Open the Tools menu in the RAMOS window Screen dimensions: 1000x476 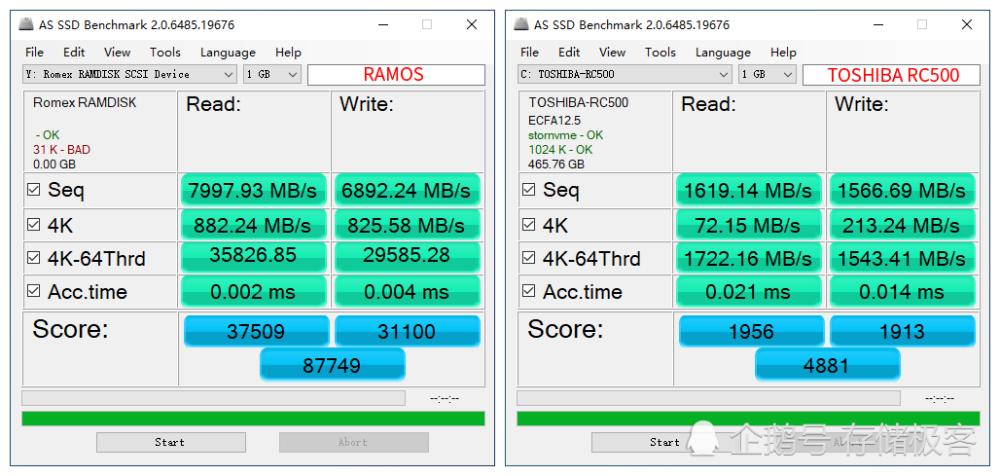[165, 52]
